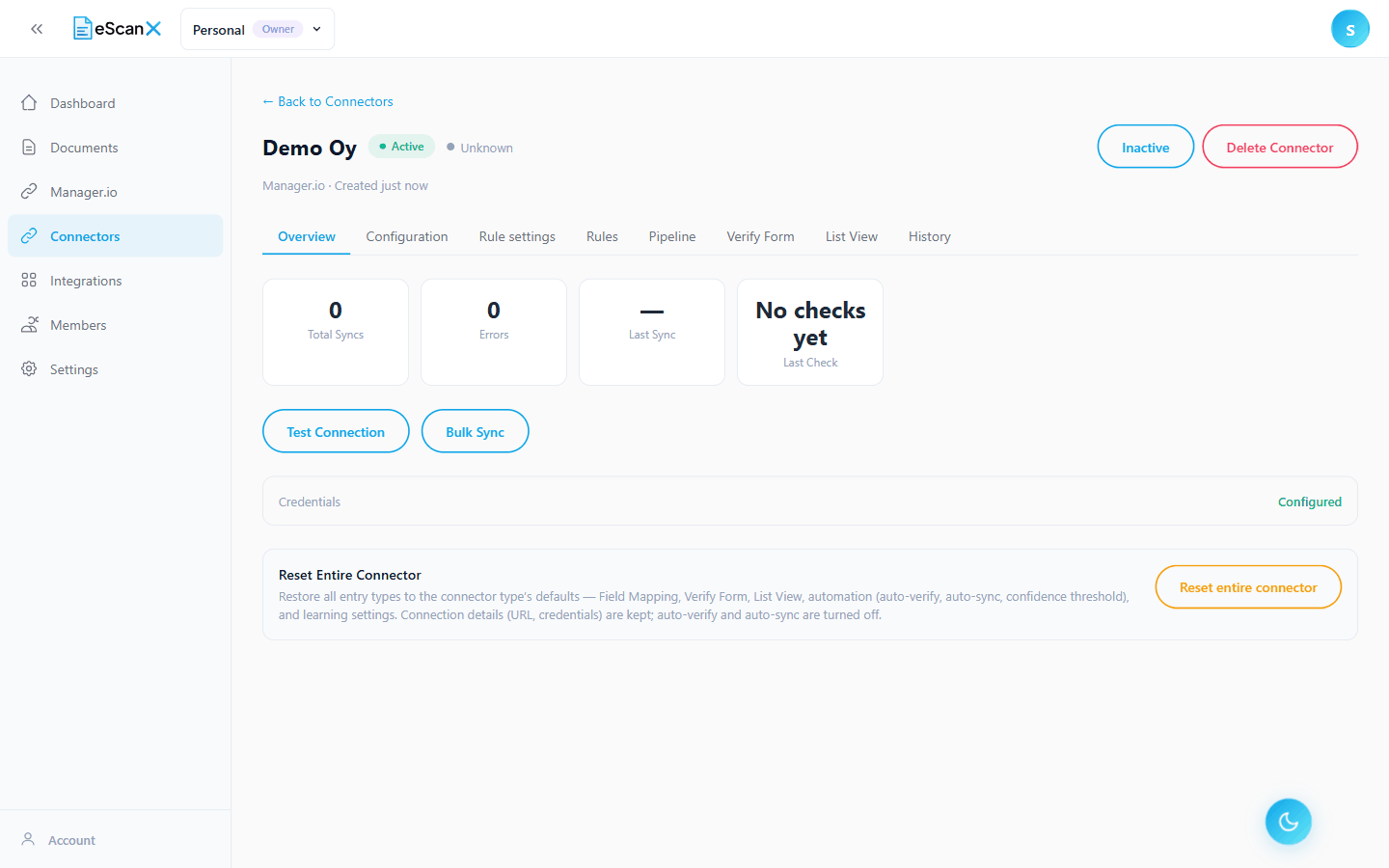Click the Total Syncs card
Image resolution: width=1389 pixels, height=868 pixels.
point(336,332)
